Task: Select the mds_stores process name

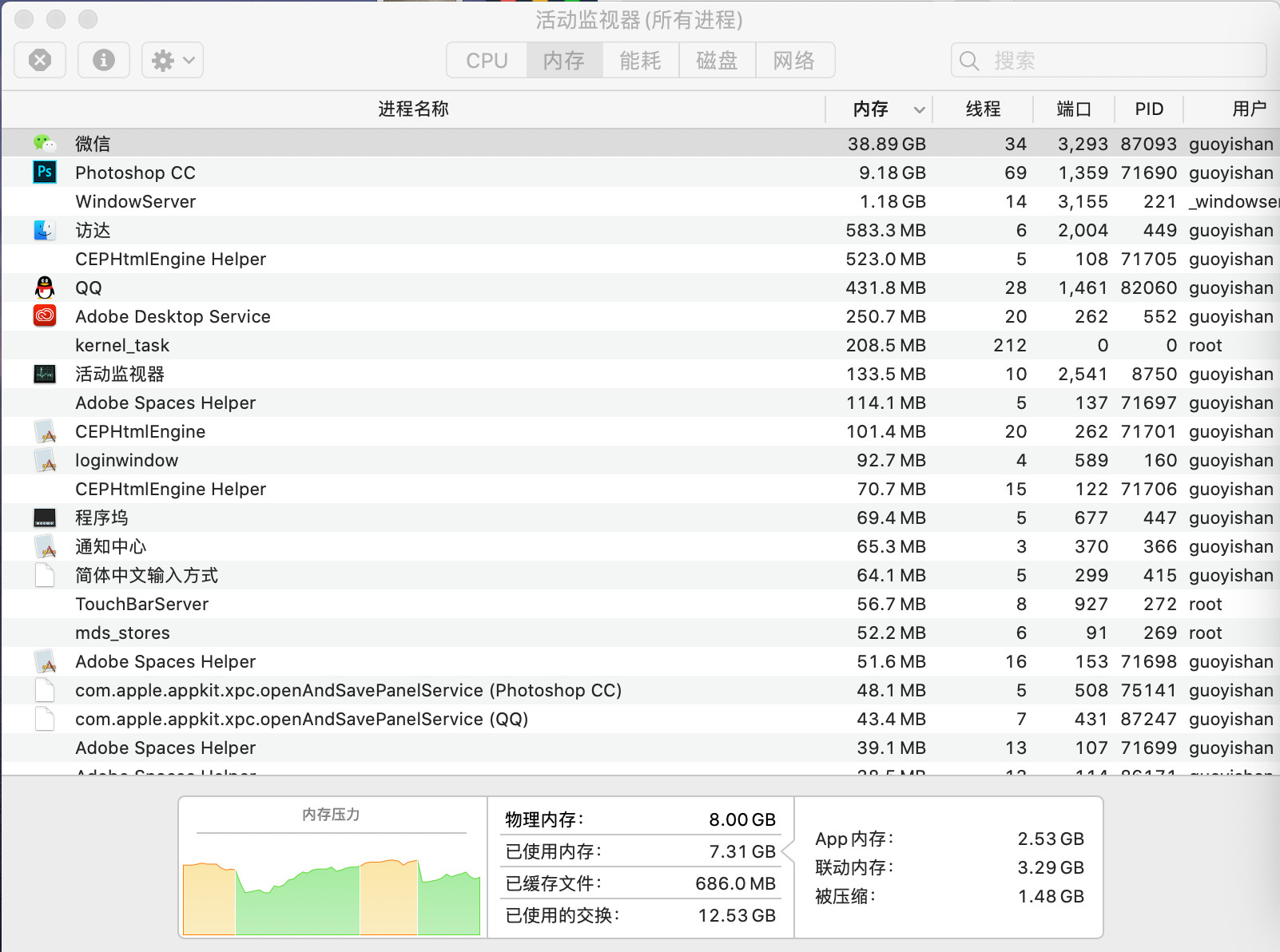Action: pos(122,633)
